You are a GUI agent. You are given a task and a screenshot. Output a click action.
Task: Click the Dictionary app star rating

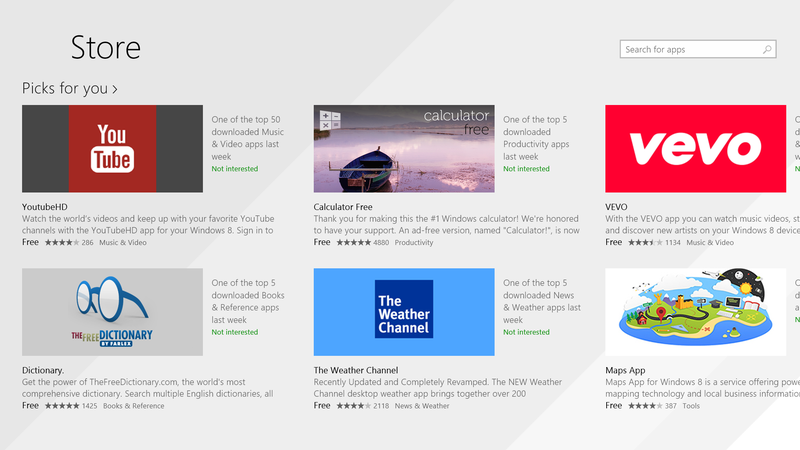[x=62, y=406]
